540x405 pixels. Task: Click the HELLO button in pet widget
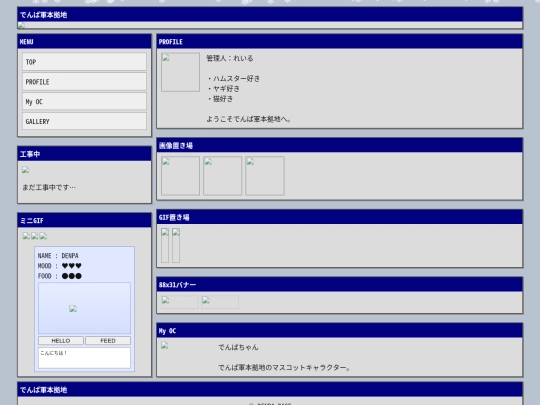click(x=61, y=341)
